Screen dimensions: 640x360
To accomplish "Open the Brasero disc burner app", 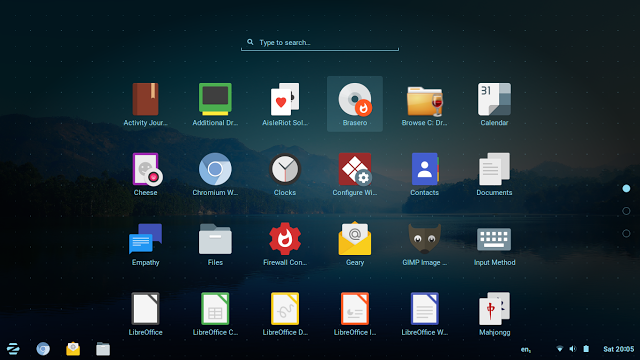I will [355, 104].
